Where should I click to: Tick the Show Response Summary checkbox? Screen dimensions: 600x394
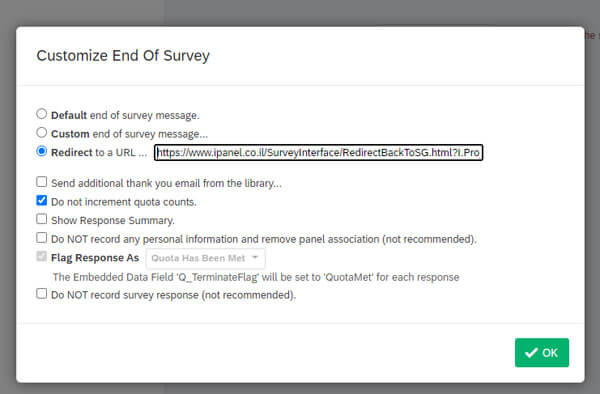tap(41, 219)
